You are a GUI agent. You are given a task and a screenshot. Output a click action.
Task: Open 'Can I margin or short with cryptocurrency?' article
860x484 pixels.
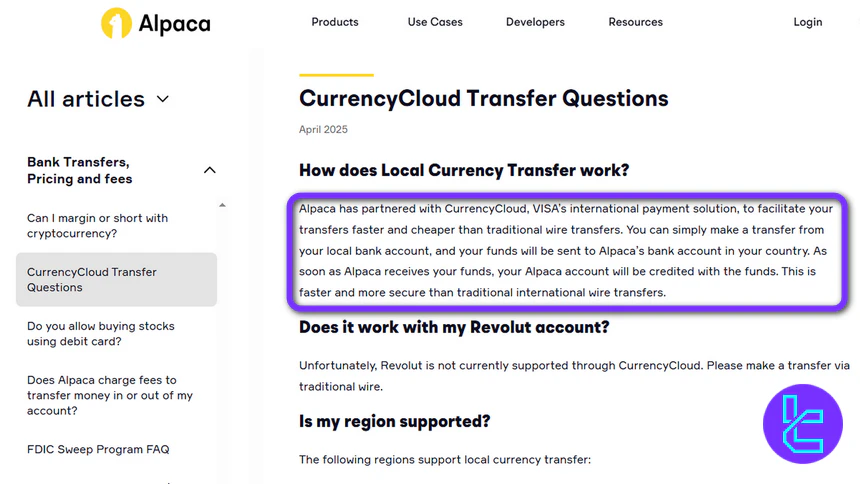(97, 226)
